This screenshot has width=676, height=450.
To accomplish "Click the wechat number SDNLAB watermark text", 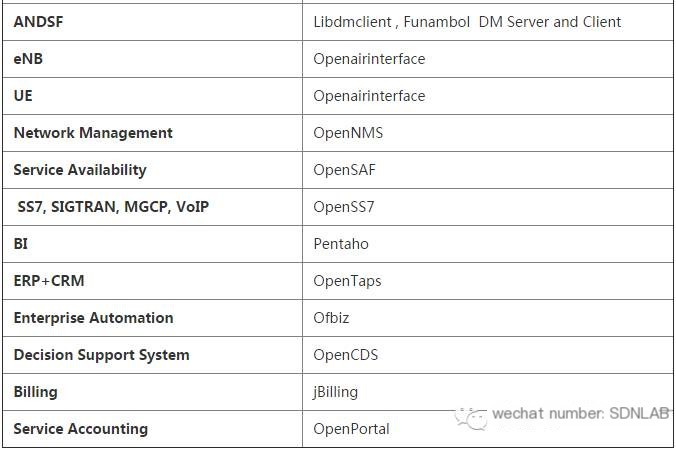I will pos(581,414).
